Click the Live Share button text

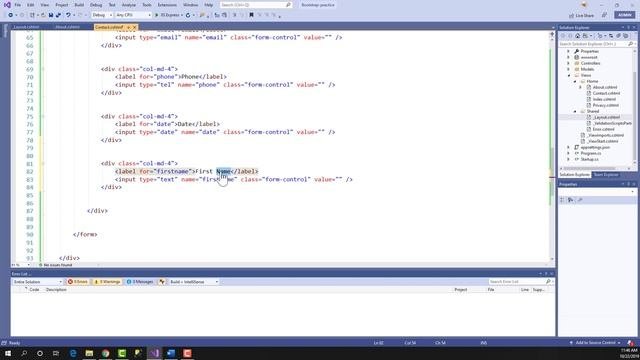[584, 16]
